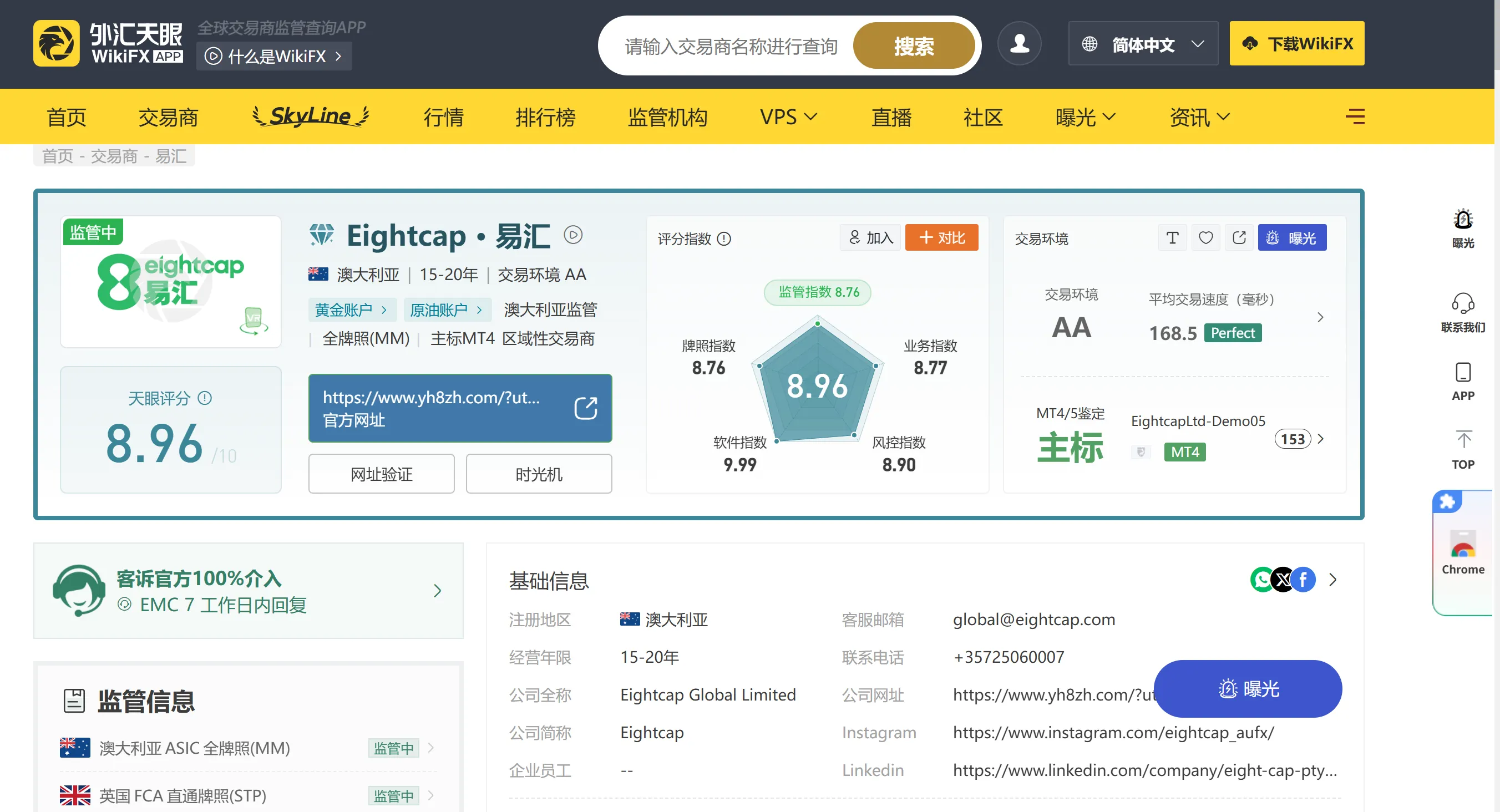Open the 直播 nav item
The image size is (1500, 812).
(x=891, y=117)
